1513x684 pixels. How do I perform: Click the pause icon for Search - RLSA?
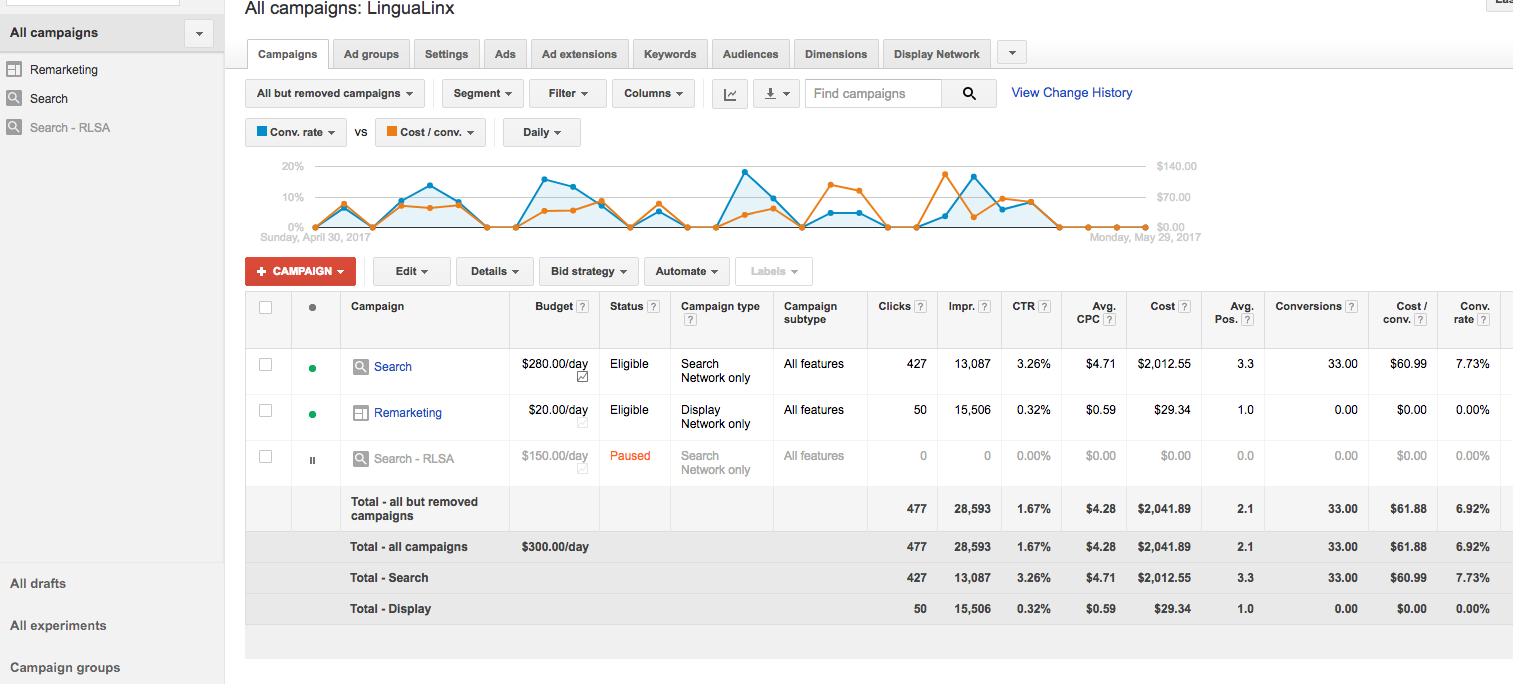[x=312, y=460]
